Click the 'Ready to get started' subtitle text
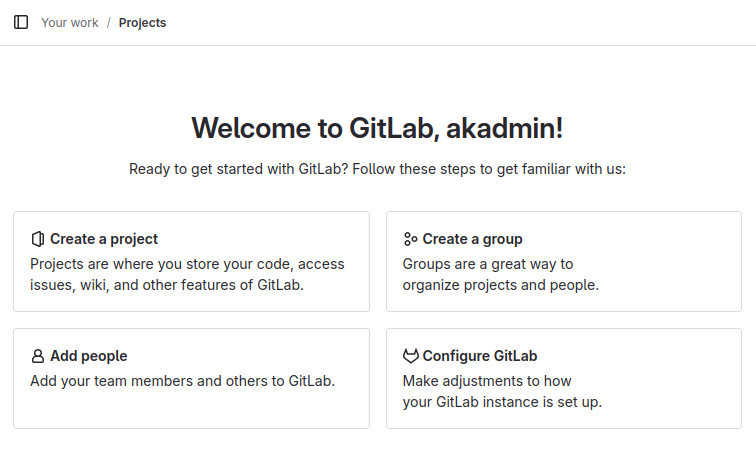Screen dimensions: 756x449 377,169
